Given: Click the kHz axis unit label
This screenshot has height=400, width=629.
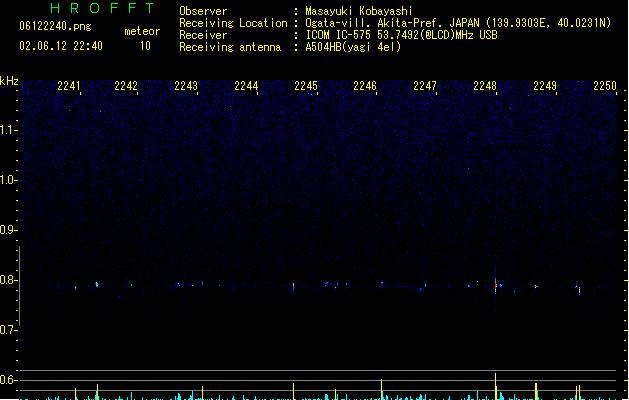Looking at the screenshot, I should point(9,81).
